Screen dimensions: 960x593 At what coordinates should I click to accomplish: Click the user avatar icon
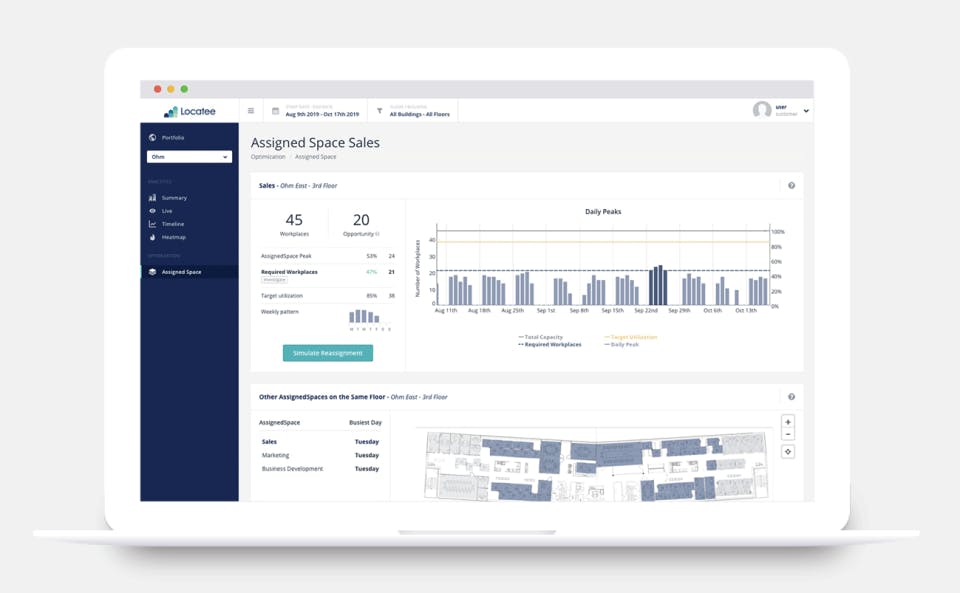[x=762, y=110]
